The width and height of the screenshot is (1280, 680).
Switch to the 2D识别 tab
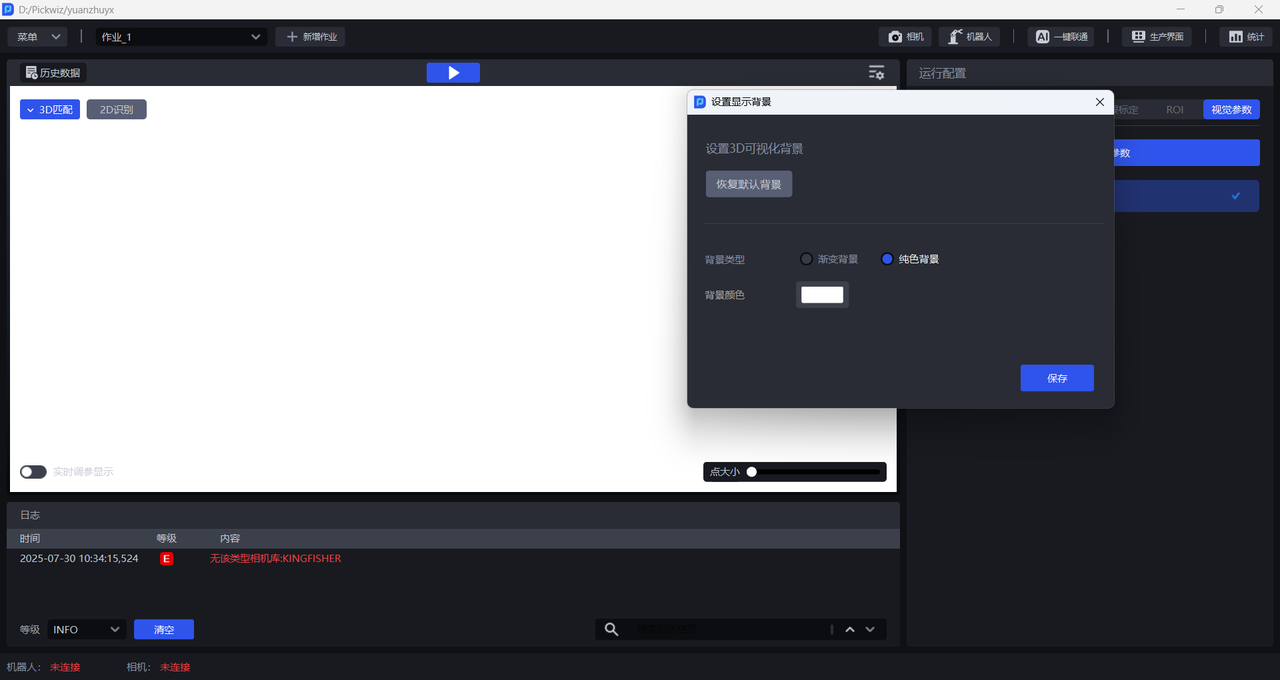pos(116,110)
